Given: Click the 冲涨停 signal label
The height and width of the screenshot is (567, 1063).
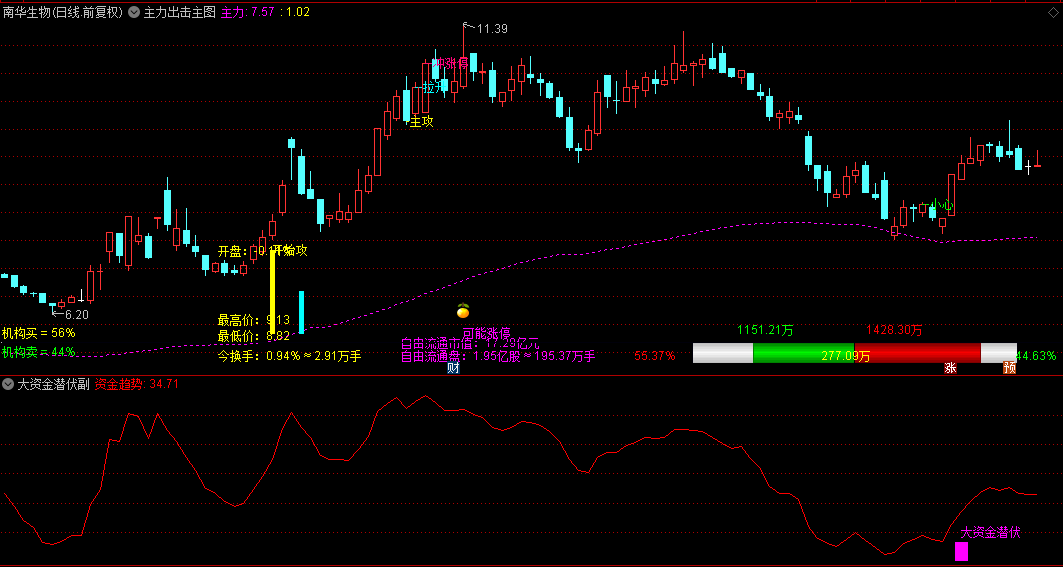Looking at the screenshot, I should pos(451,63).
